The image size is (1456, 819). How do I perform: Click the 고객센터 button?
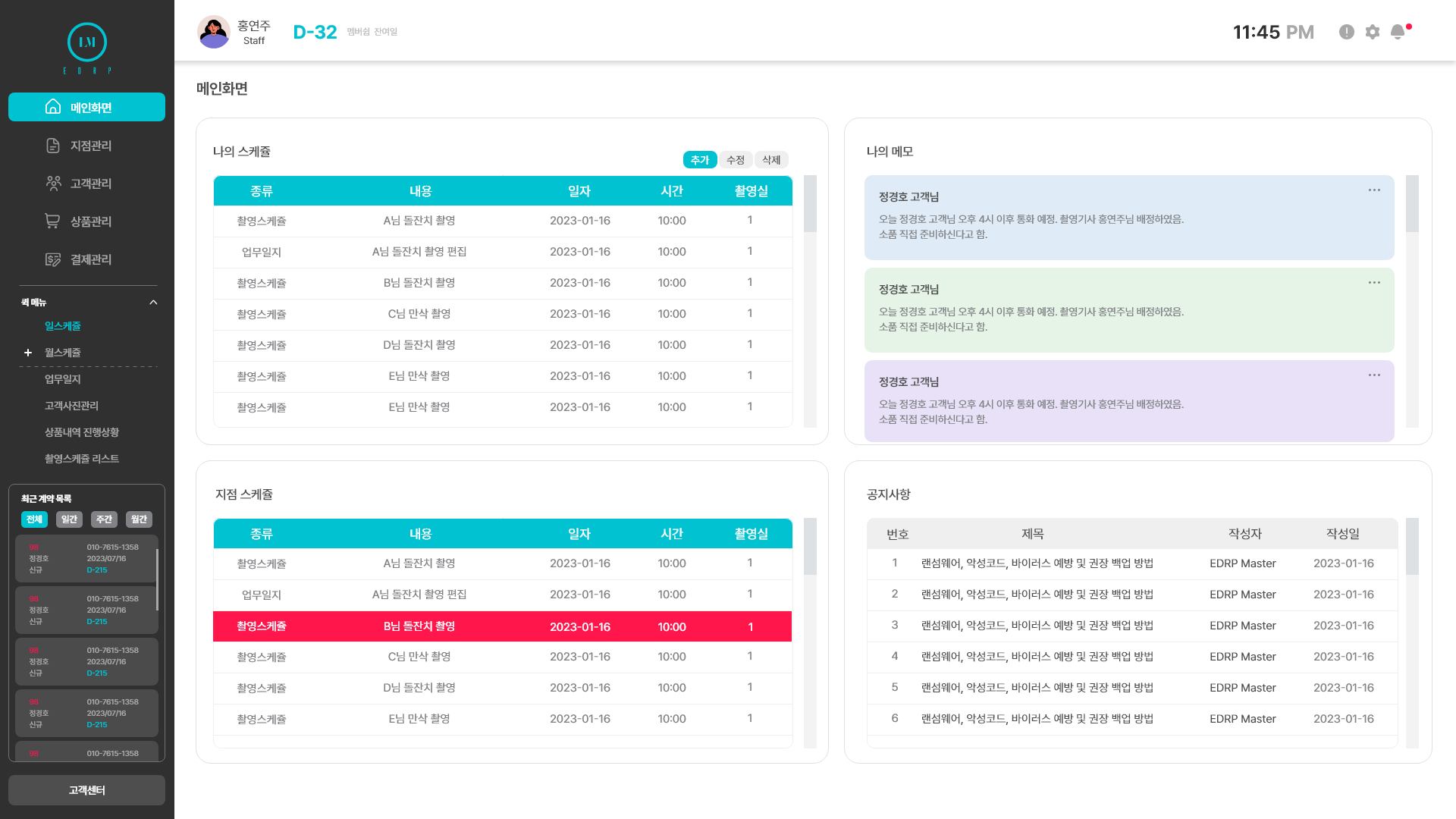tap(86, 790)
